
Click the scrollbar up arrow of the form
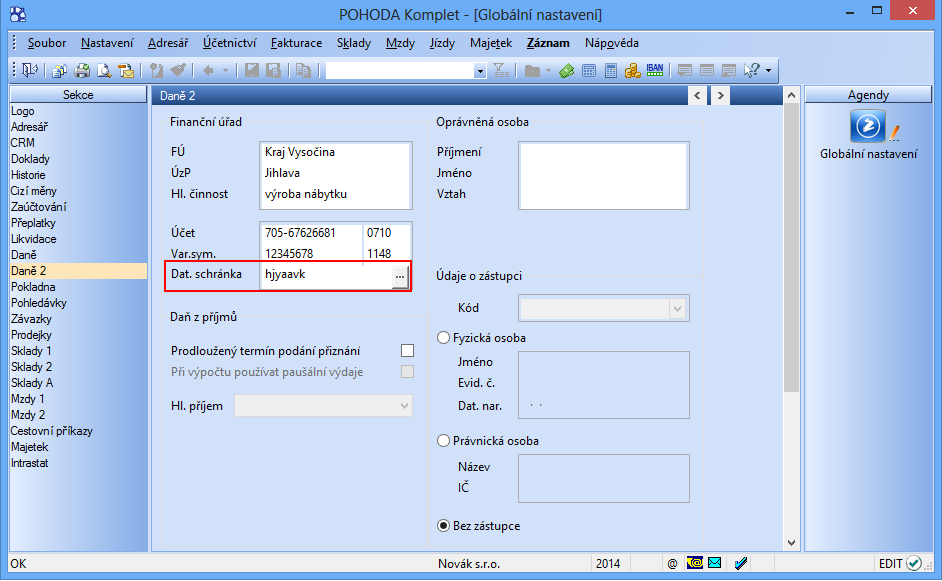tap(791, 95)
